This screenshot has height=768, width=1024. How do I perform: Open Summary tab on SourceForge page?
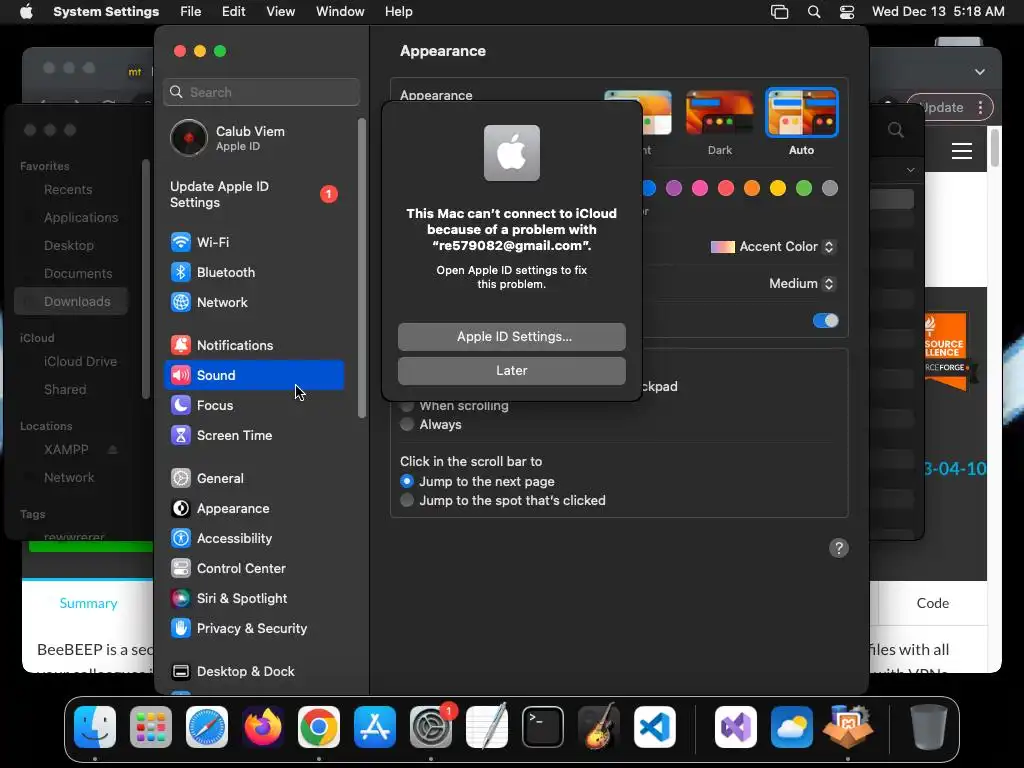[88, 603]
